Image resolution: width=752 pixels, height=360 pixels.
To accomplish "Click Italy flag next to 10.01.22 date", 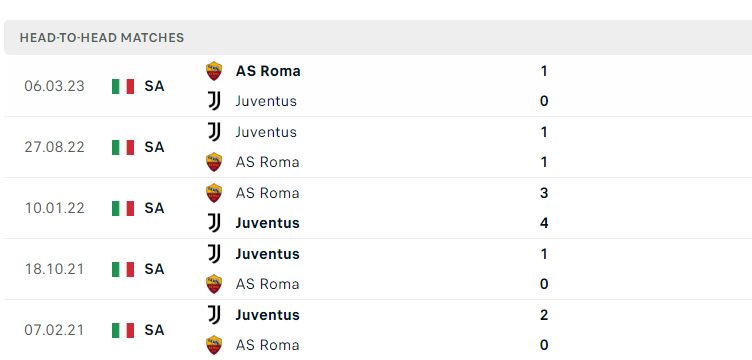I will tap(123, 208).
